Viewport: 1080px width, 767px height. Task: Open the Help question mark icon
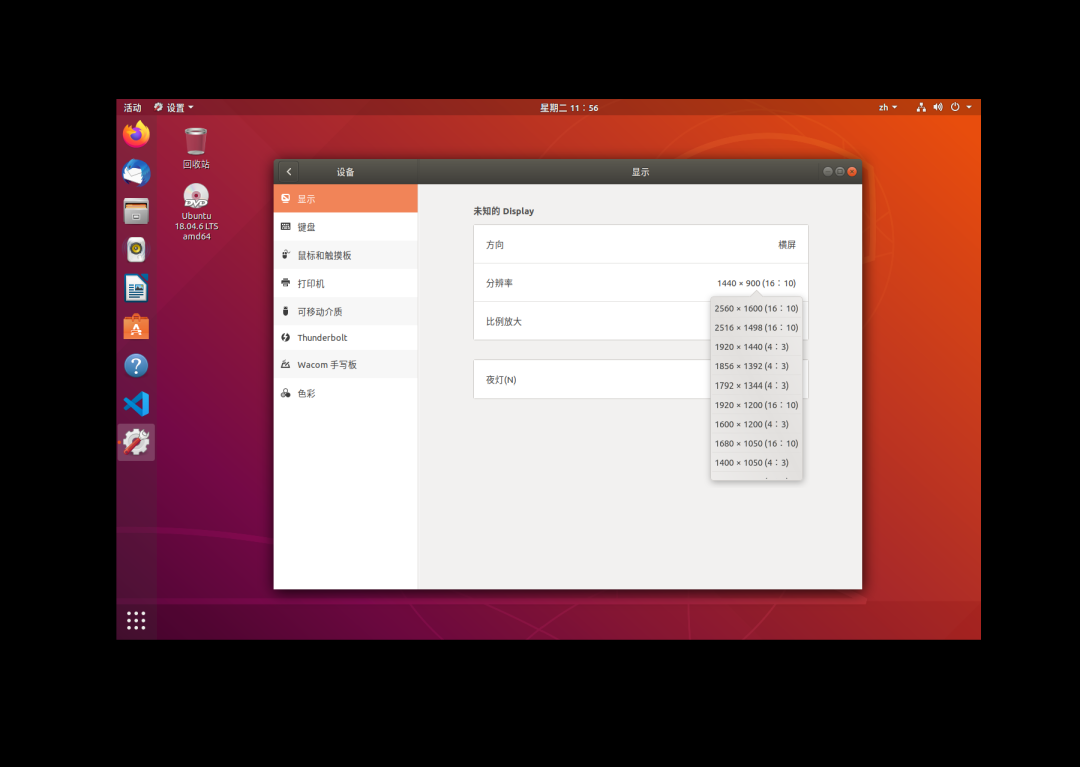point(136,365)
